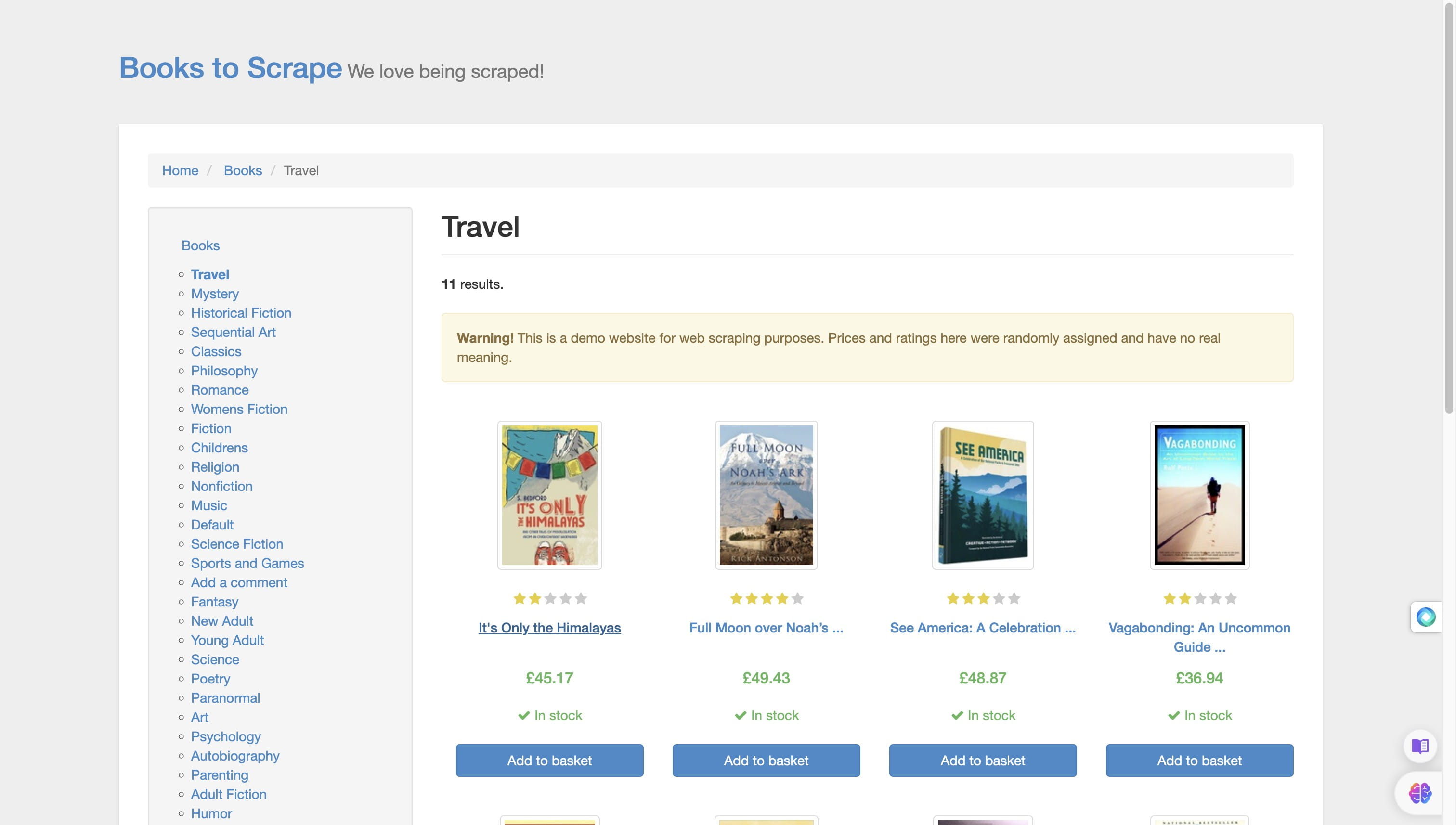This screenshot has width=1456, height=825.
Task: Open Sequential Art category
Action: point(233,332)
